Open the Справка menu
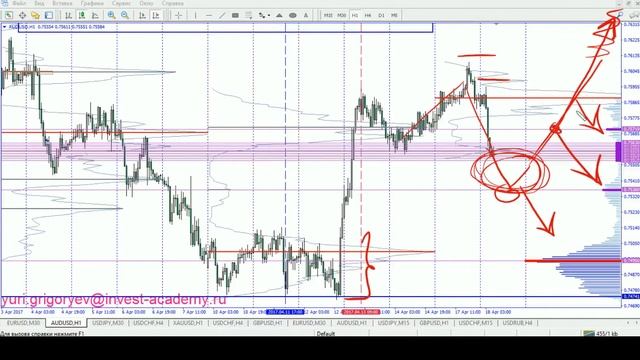Viewport: 640px width, 360px height. [173, 3]
